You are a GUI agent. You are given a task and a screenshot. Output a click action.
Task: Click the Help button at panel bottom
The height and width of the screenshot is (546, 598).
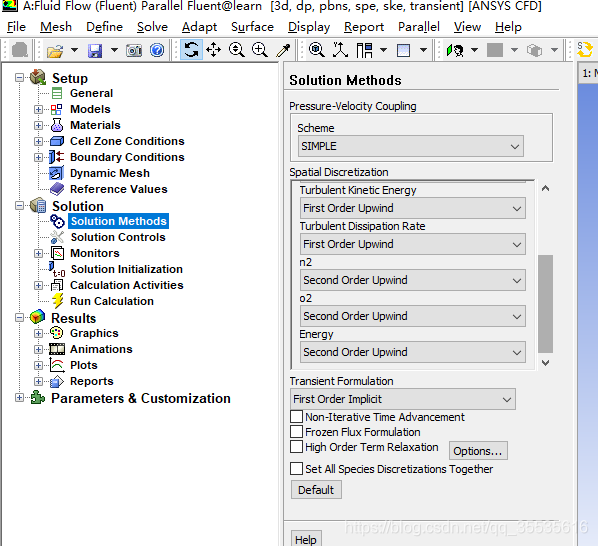(x=306, y=538)
